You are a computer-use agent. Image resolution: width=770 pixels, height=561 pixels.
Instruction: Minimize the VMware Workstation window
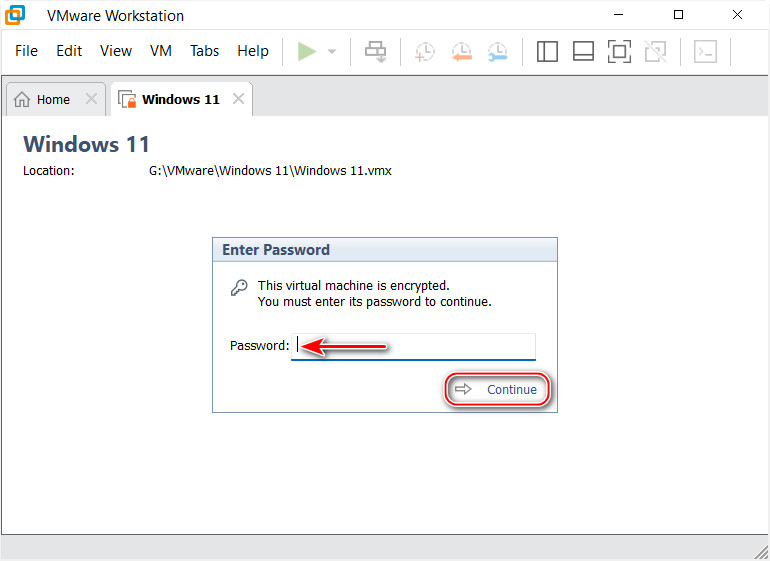click(618, 15)
